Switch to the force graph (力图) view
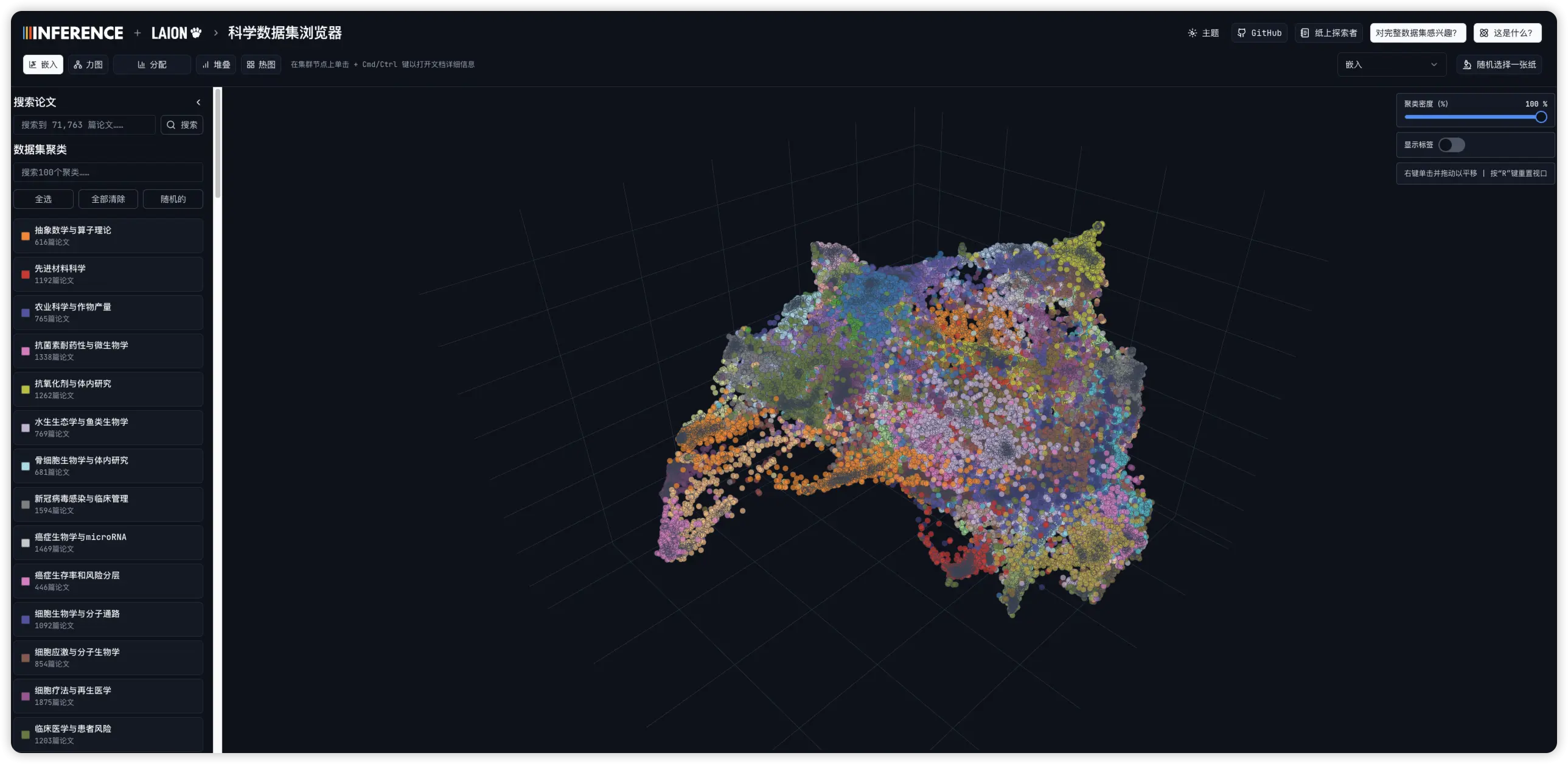Image resolution: width=1568 pixels, height=764 pixels. coord(88,65)
